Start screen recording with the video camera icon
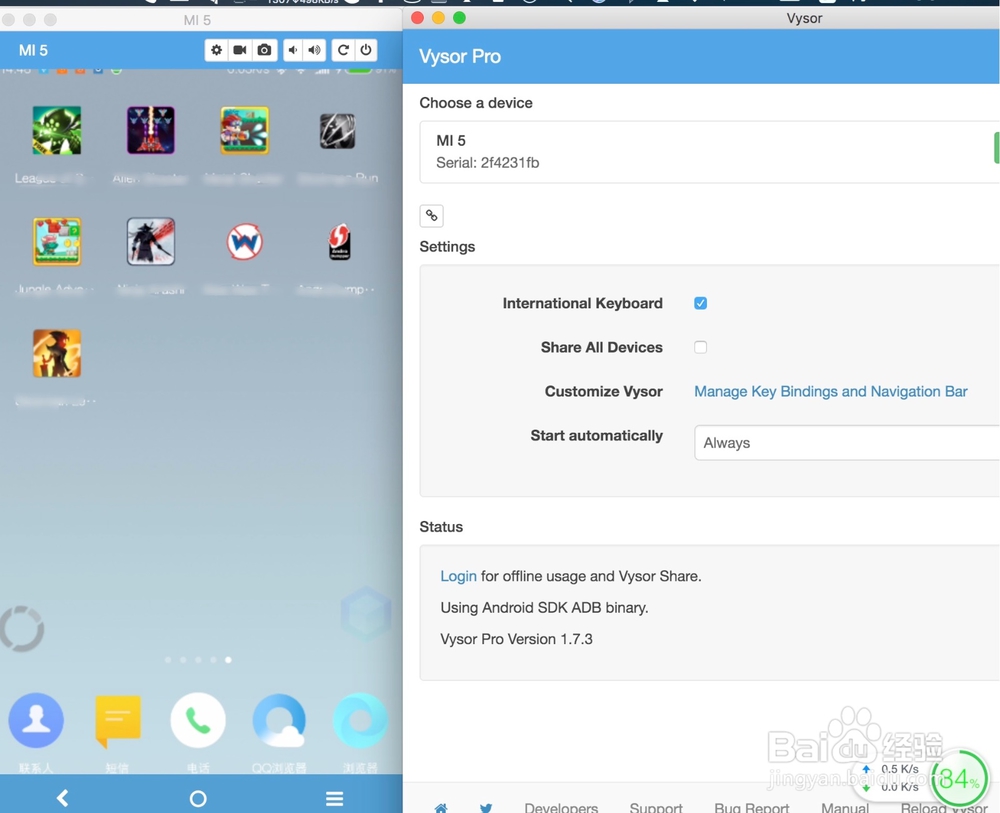Image resolution: width=1000 pixels, height=813 pixels. [x=240, y=50]
